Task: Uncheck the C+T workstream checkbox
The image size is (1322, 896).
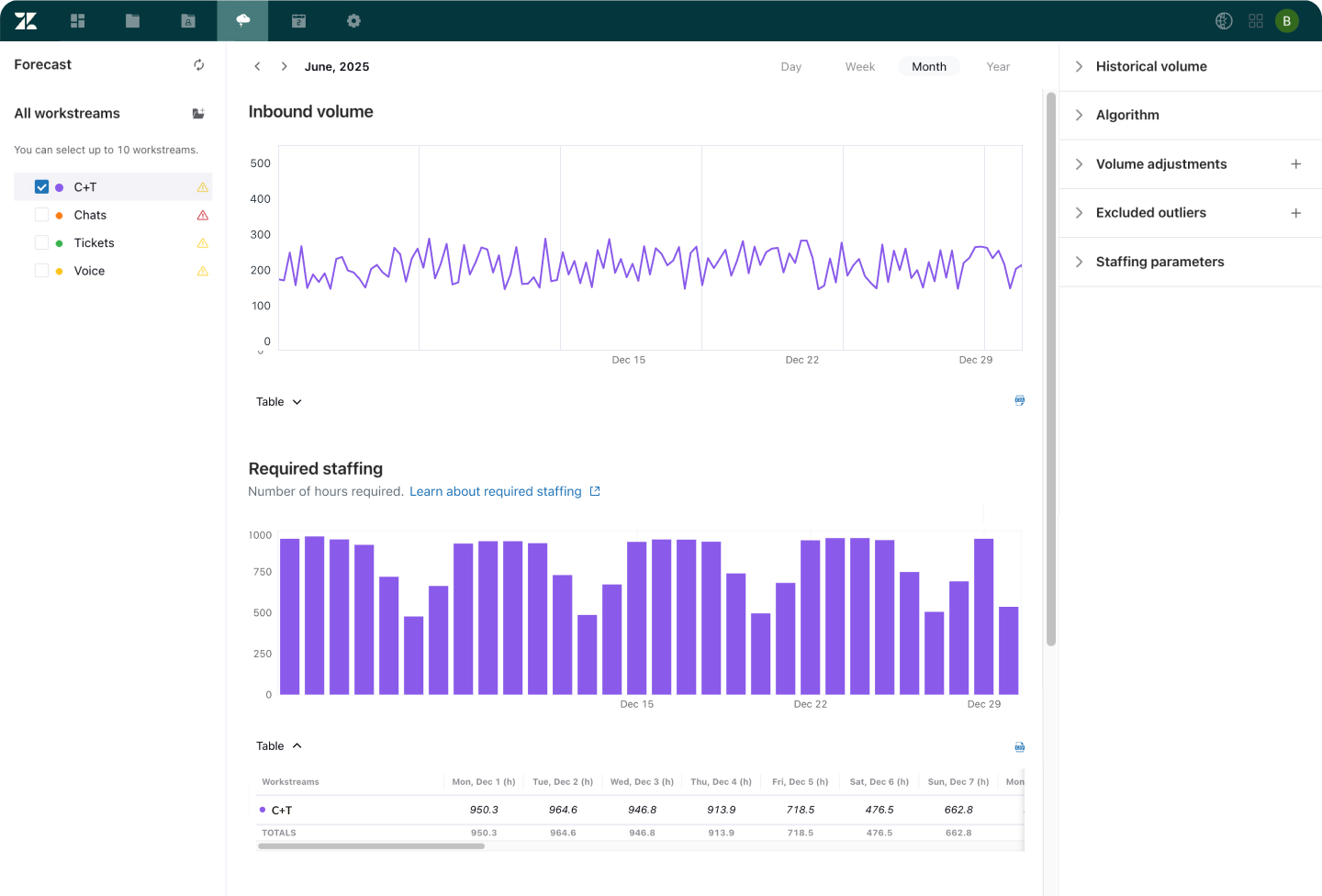Action: click(41, 187)
